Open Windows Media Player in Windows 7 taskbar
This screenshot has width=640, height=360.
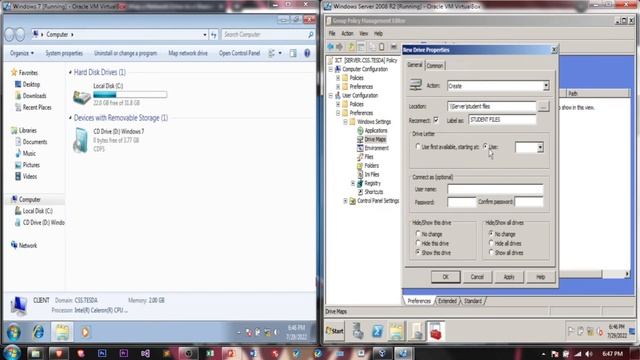(85, 332)
